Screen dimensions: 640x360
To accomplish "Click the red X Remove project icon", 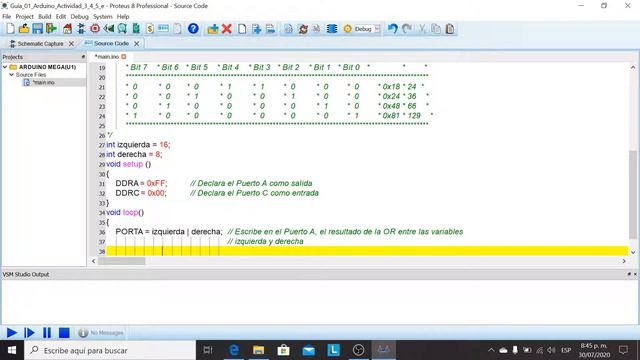I will point(227,29).
